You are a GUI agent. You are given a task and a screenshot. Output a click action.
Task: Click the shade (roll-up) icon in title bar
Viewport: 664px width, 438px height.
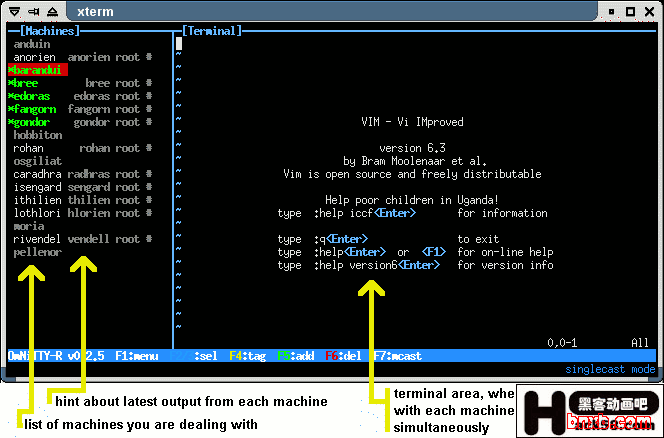click(54, 12)
